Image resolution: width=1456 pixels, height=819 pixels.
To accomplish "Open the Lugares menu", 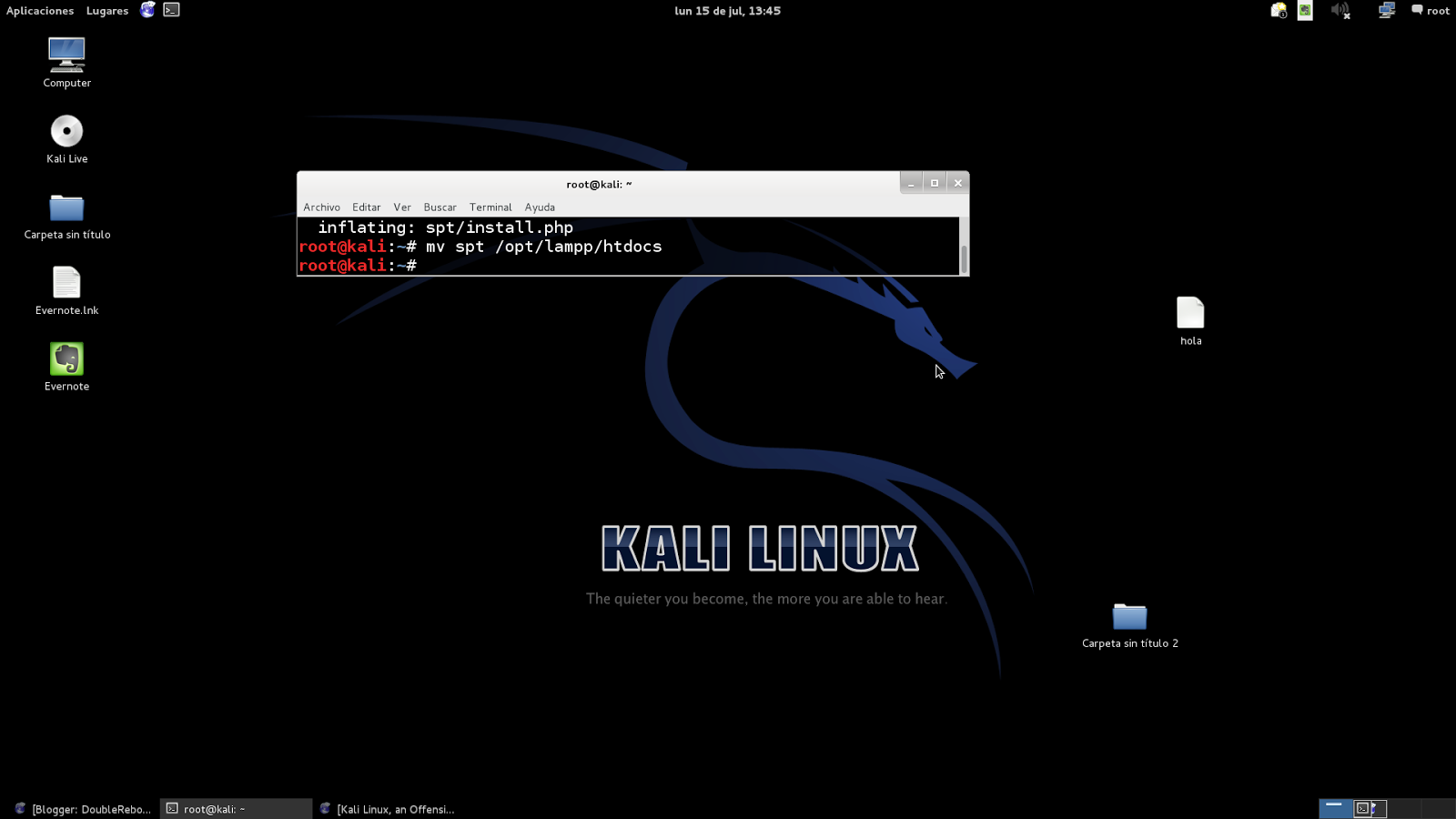I will coord(107,11).
